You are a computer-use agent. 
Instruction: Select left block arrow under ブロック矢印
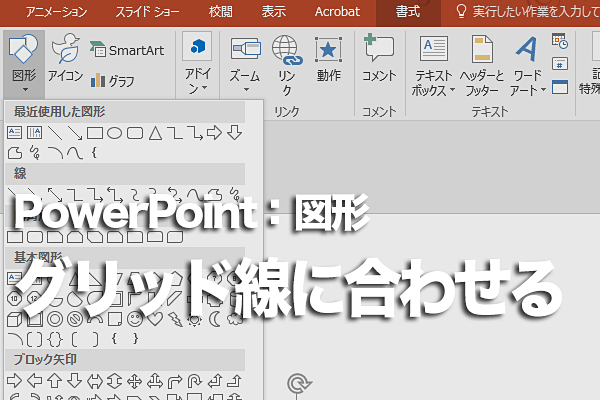(34, 381)
